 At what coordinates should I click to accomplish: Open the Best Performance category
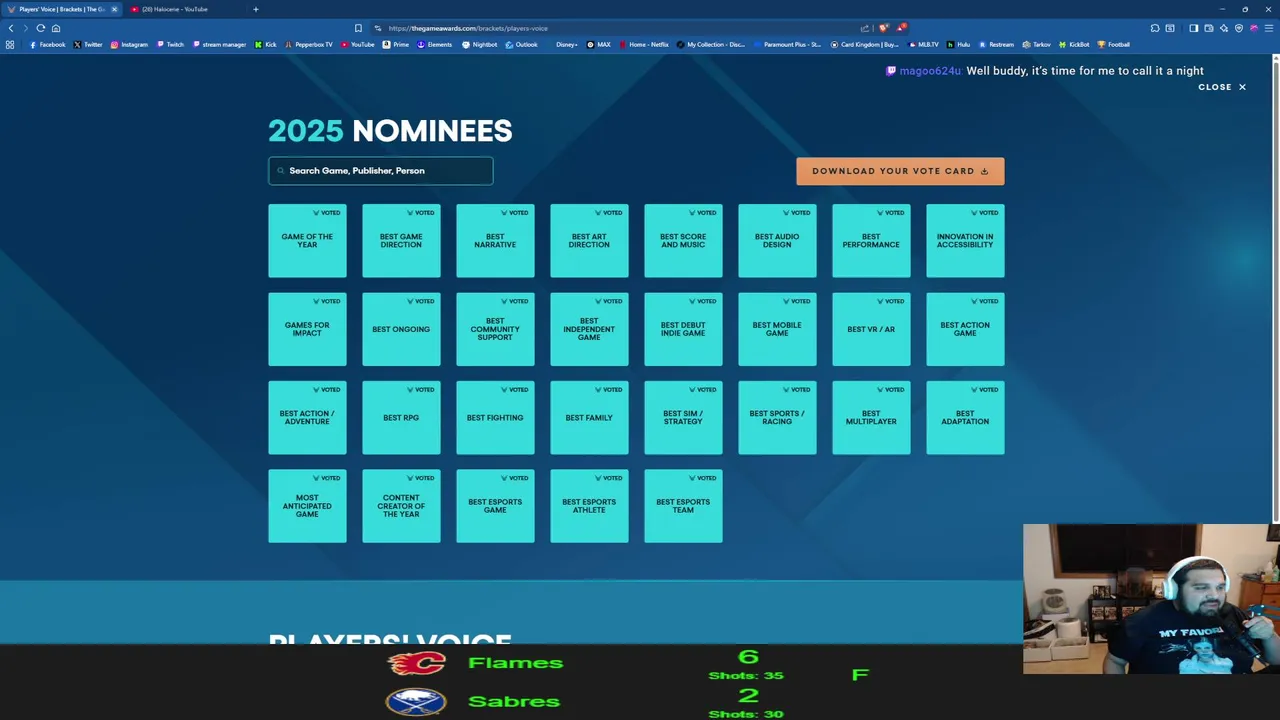click(871, 241)
